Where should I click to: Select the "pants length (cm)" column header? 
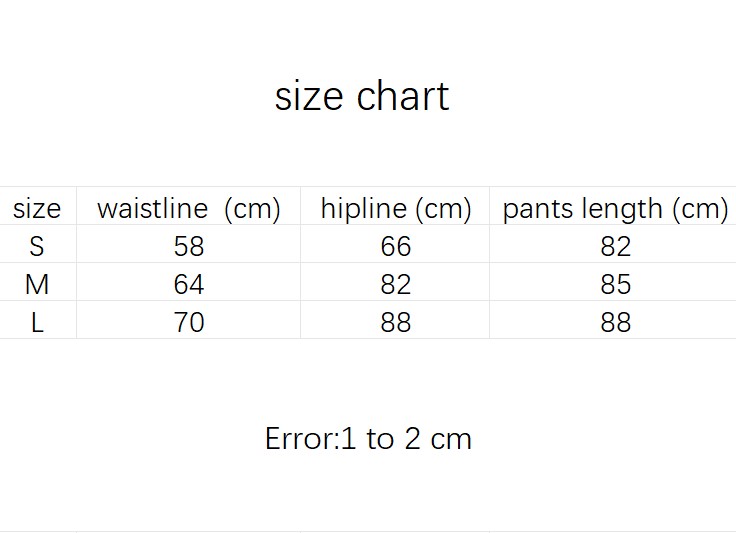(x=615, y=208)
